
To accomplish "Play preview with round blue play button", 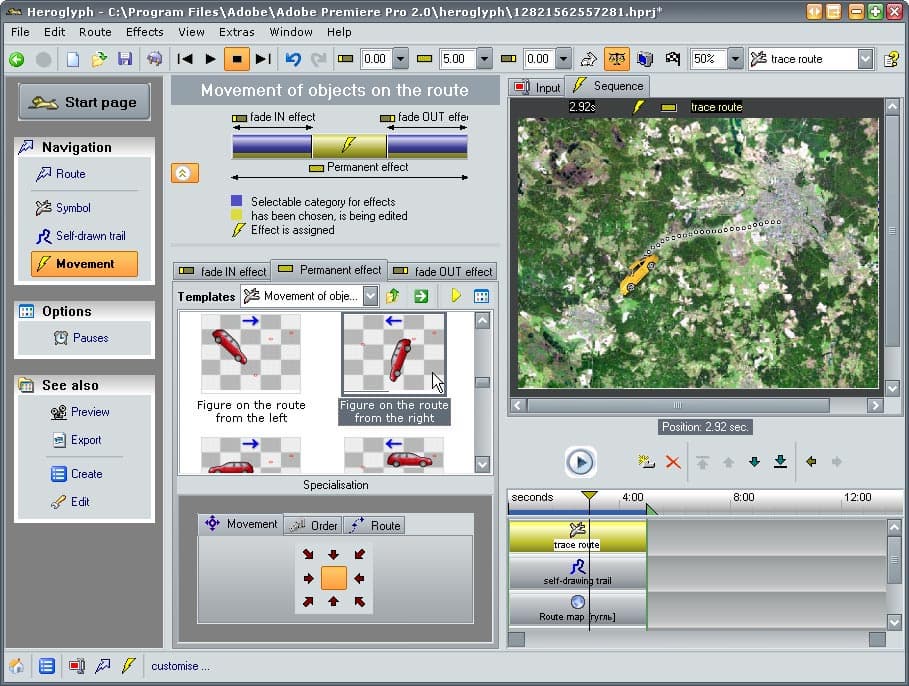I will point(580,462).
